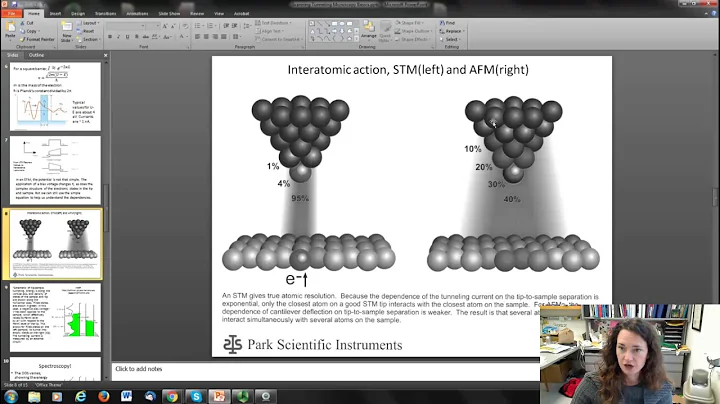Open the PowerPoint Help question mark icon

713,14
